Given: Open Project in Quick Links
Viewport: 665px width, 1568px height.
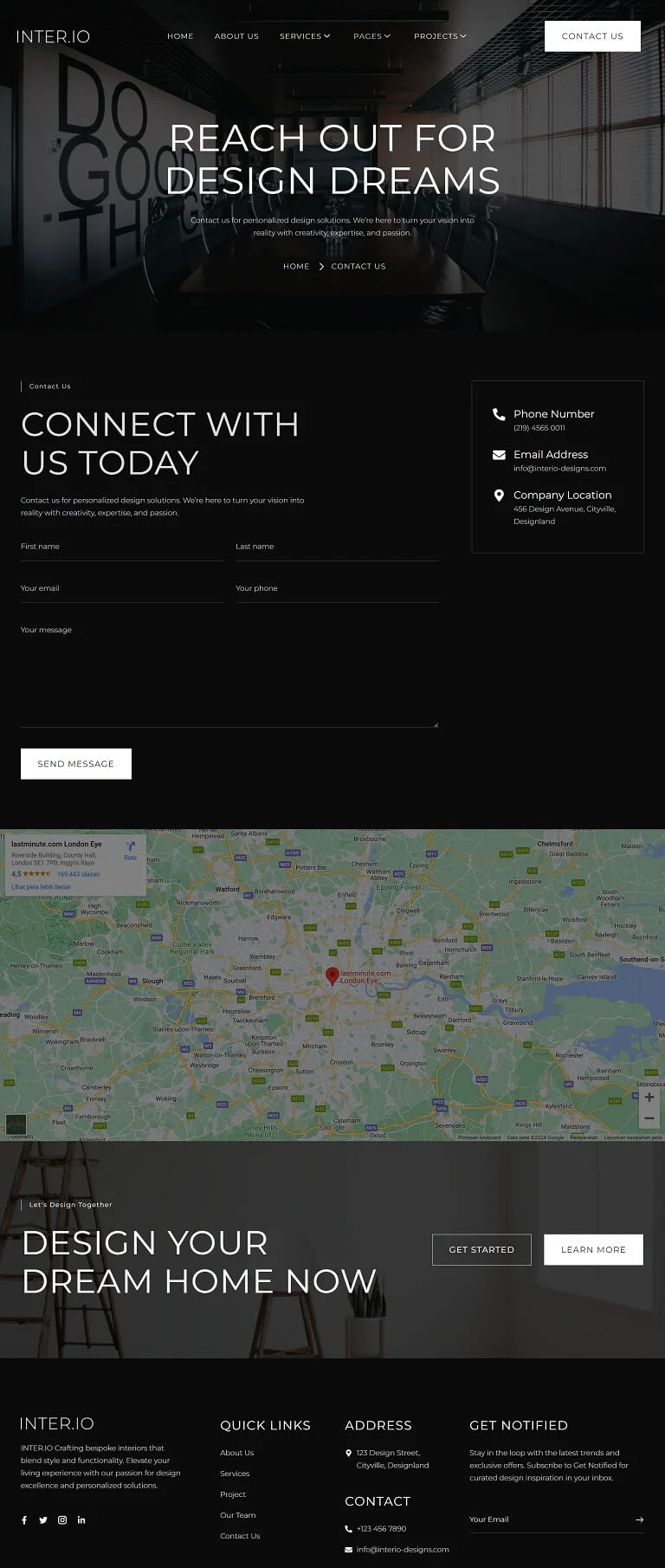Looking at the screenshot, I should (x=233, y=1494).
